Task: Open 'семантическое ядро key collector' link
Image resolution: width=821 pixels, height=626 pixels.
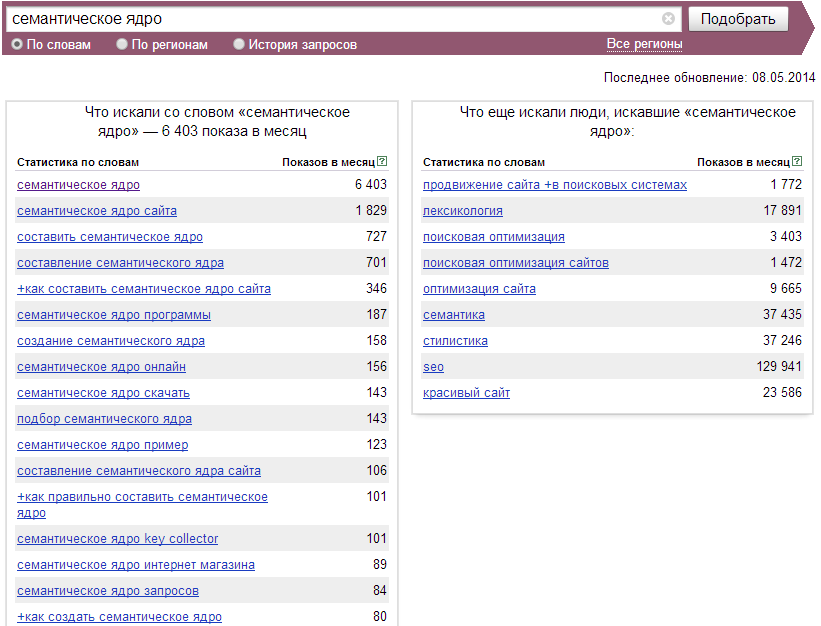Action: (x=117, y=539)
